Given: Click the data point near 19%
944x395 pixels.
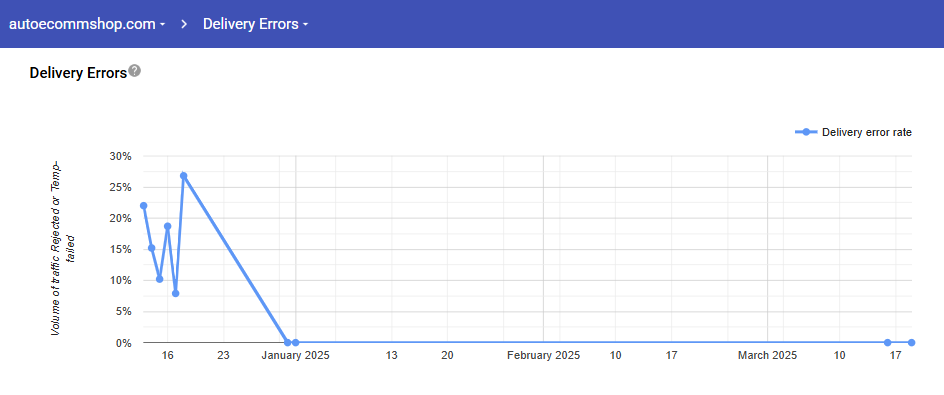Looking at the screenshot, I should coord(167,226).
